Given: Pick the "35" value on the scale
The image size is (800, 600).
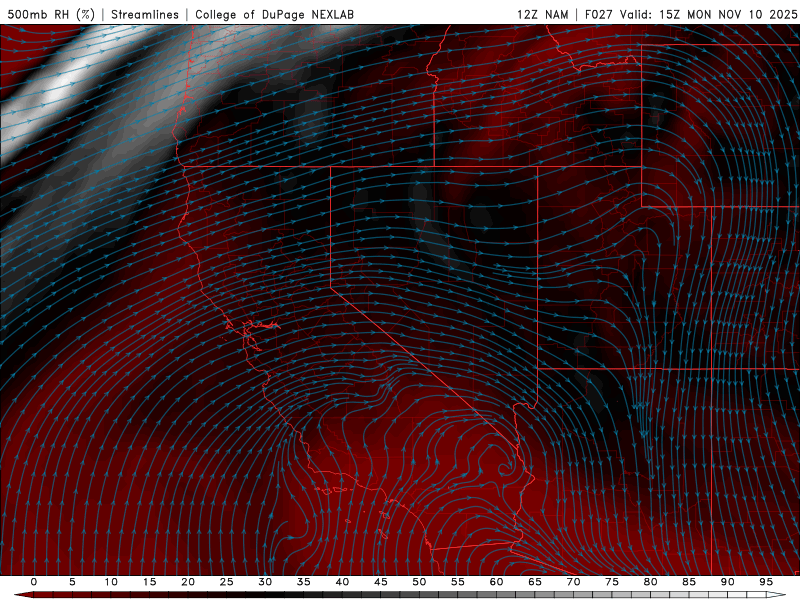Looking at the screenshot, I should 304,582.
